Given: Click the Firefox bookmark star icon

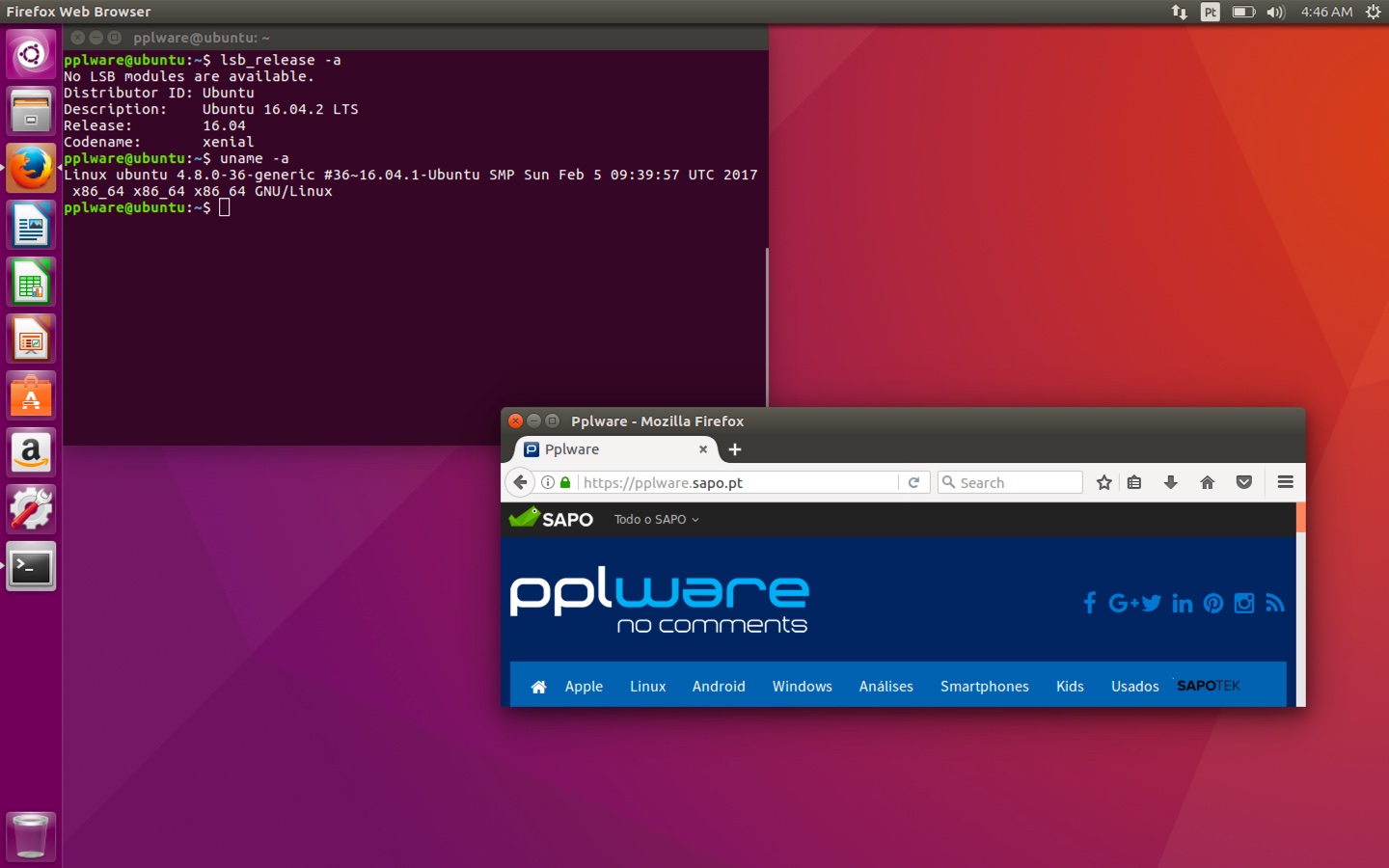Looking at the screenshot, I should click(x=1104, y=482).
